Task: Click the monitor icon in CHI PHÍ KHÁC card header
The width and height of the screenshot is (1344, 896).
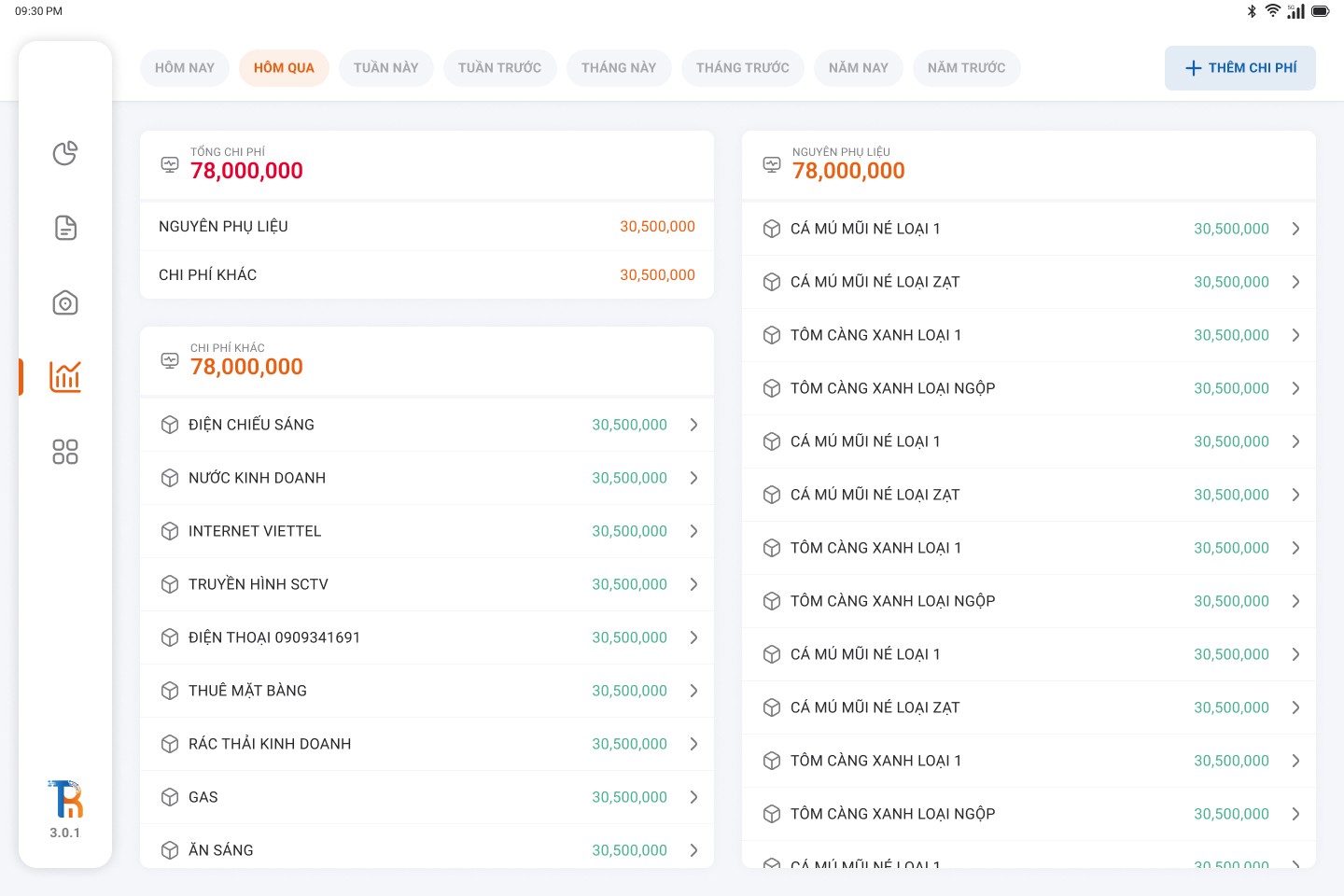Action: tap(170, 360)
